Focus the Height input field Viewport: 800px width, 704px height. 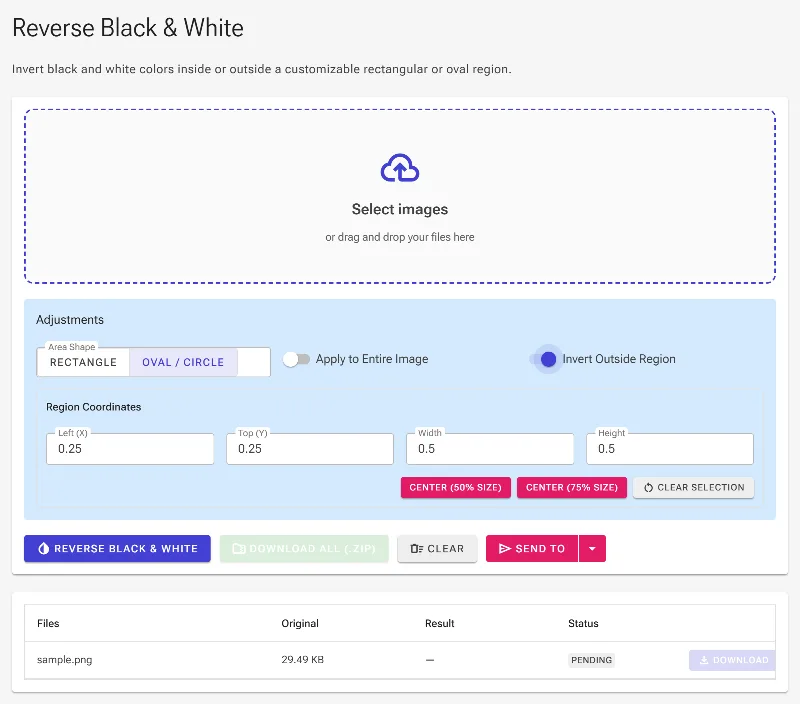(x=670, y=449)
